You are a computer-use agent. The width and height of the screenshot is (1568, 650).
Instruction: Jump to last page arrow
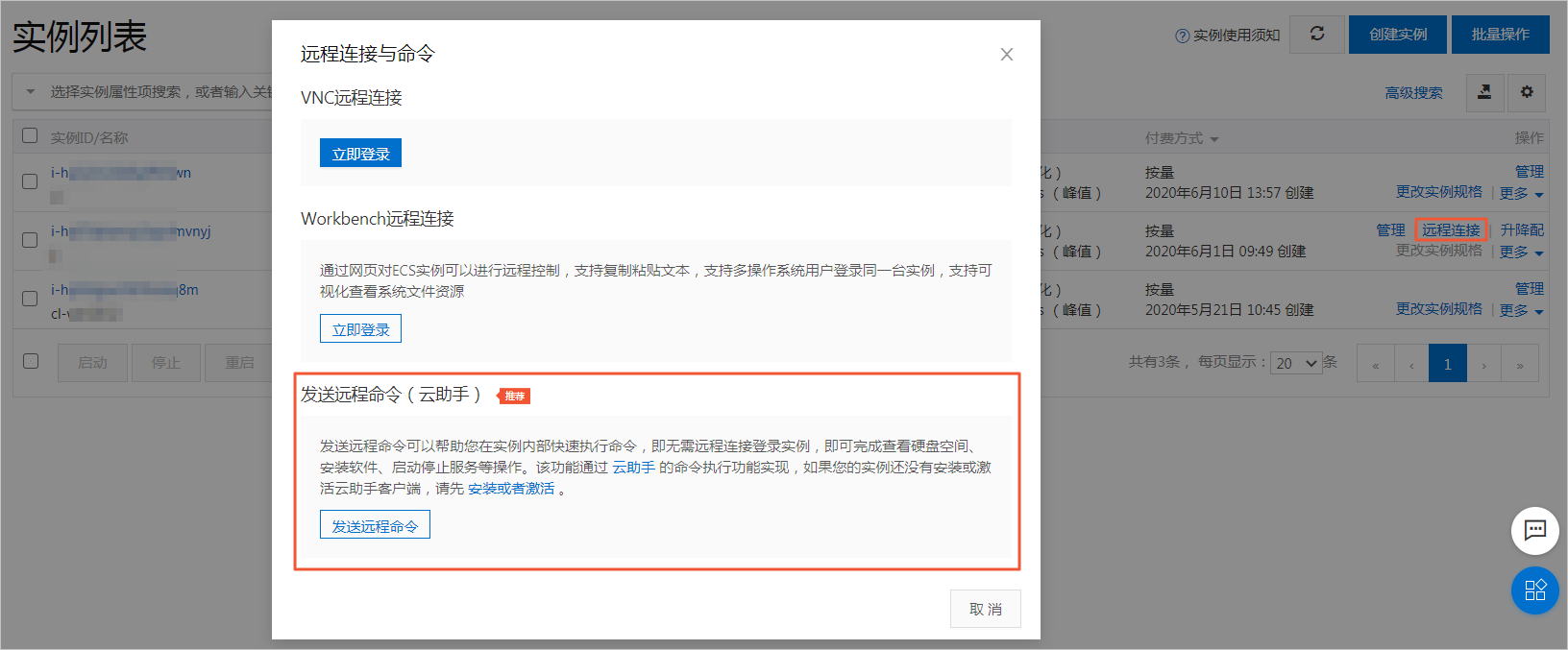coord(1520,364)
